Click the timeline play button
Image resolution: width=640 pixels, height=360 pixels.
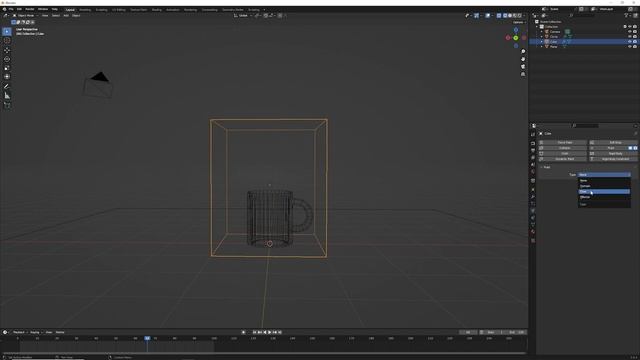pyautogui.click(x=270, y=332)
